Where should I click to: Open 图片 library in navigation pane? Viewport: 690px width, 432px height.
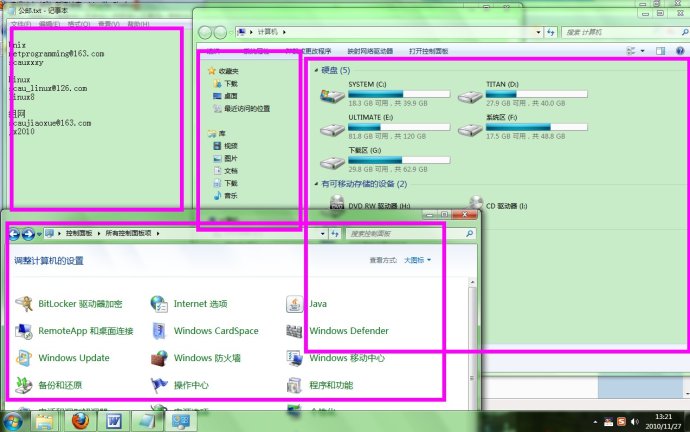[225, 158]
